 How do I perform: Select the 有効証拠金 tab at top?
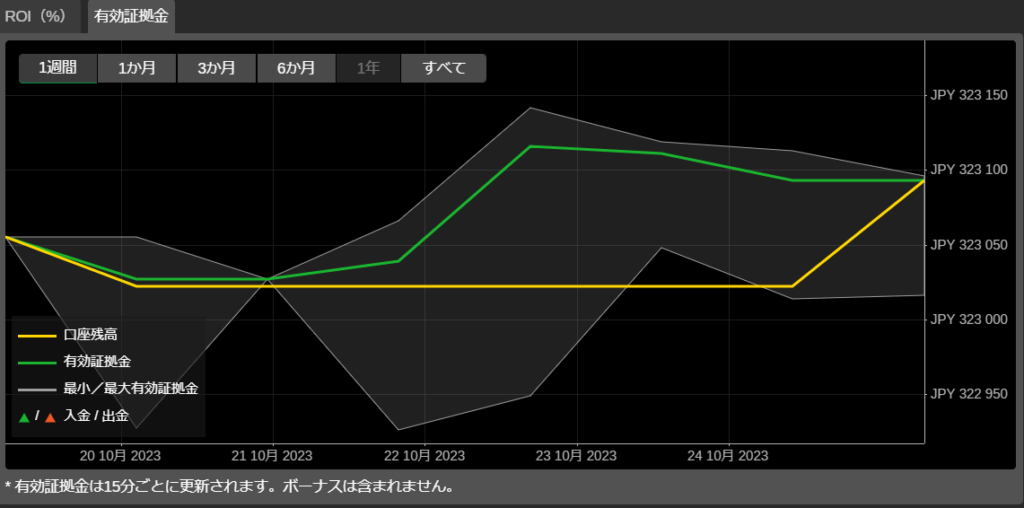pyautogui.click(x=131, y=16)
